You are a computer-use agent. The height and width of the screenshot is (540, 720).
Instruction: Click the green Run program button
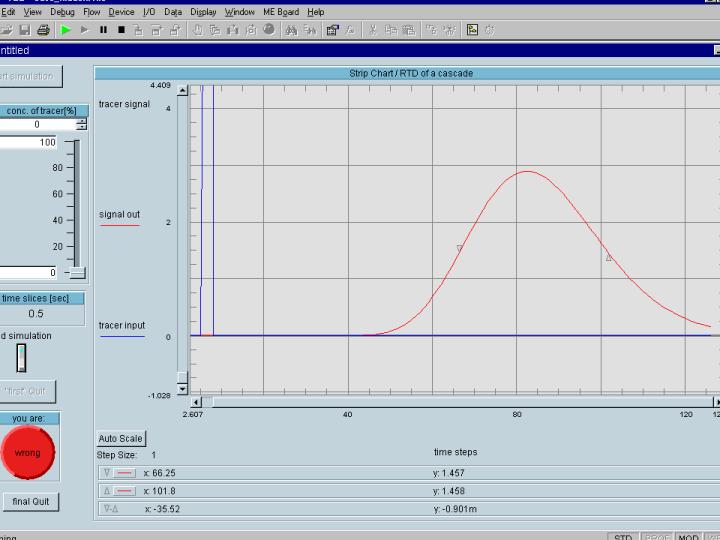[66, 30]
